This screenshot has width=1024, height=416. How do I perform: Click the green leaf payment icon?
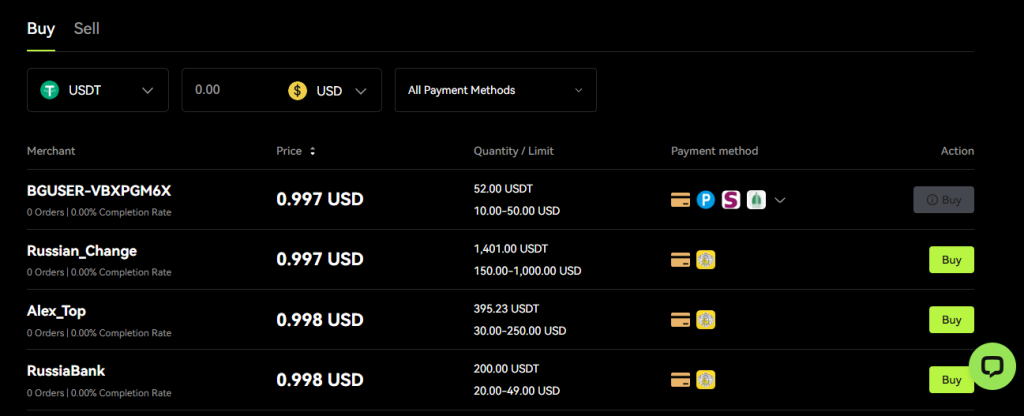click(756, 200)
